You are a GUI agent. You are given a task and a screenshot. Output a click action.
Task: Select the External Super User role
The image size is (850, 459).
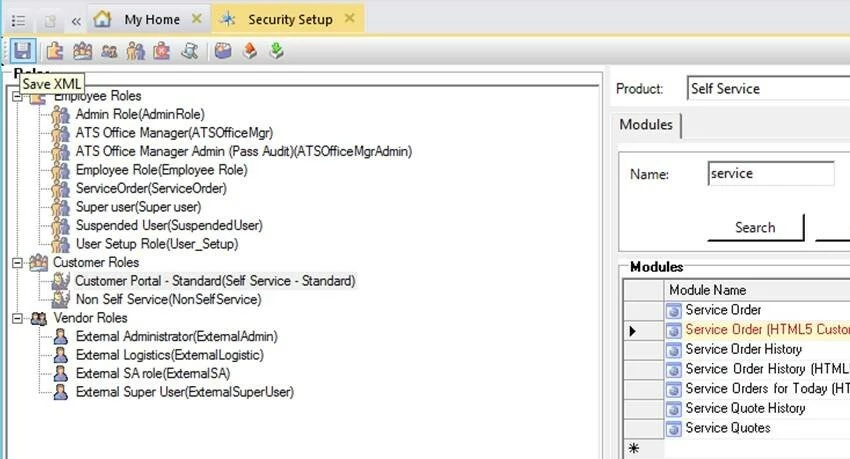[x=184, y=392]
